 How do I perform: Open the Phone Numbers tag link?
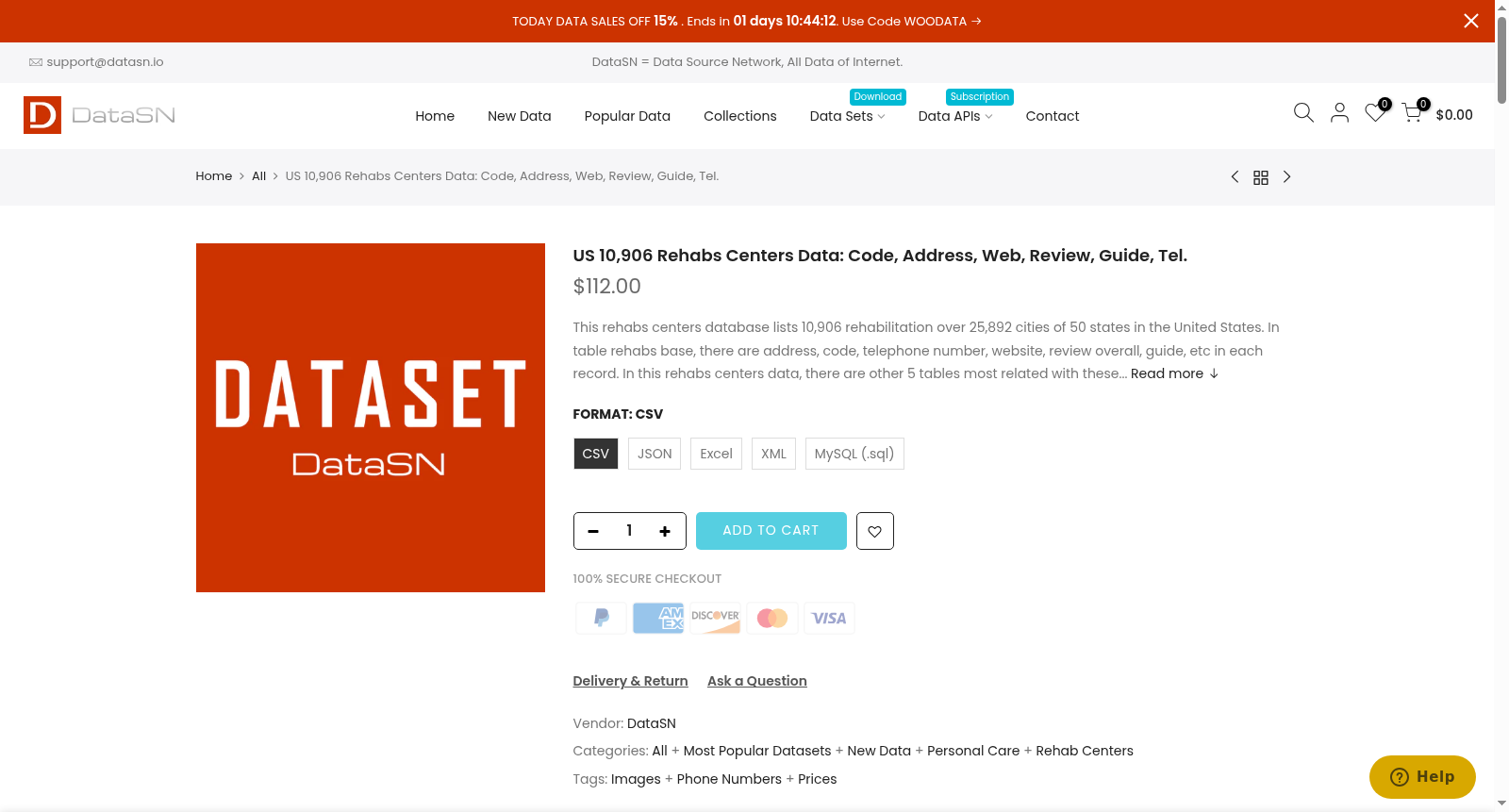[x=729, y=779]
